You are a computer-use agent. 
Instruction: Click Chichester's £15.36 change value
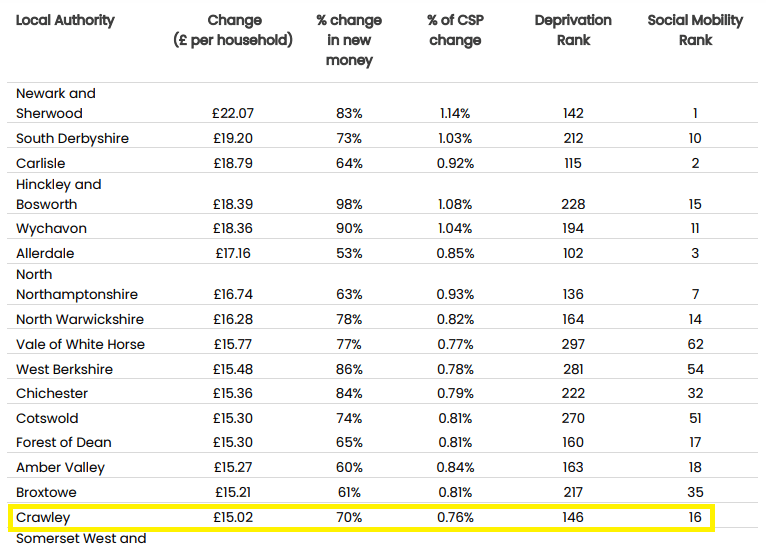click(235, 394)
